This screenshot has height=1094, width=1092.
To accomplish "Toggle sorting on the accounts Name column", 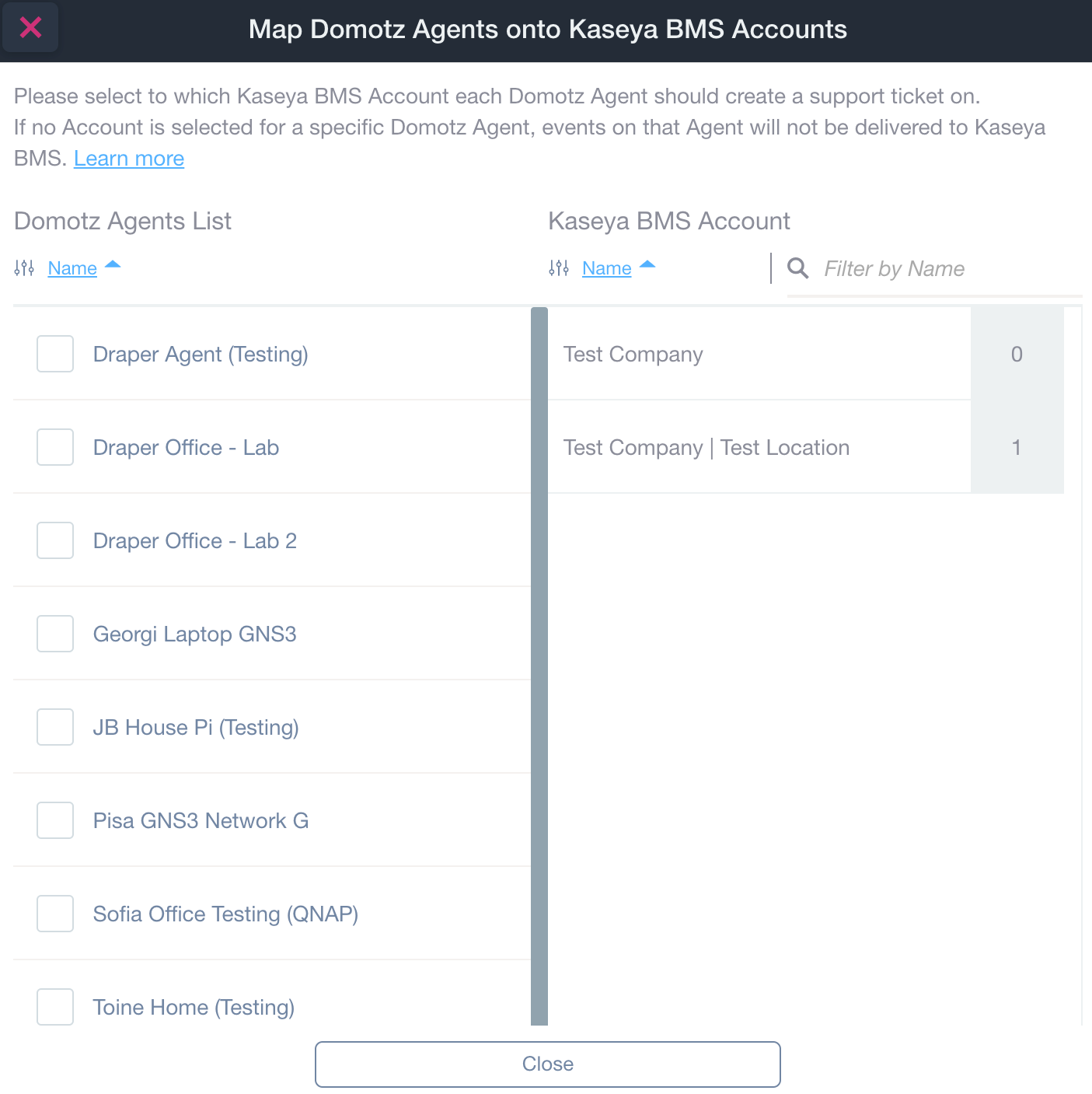I will click(x=606, y=267).
